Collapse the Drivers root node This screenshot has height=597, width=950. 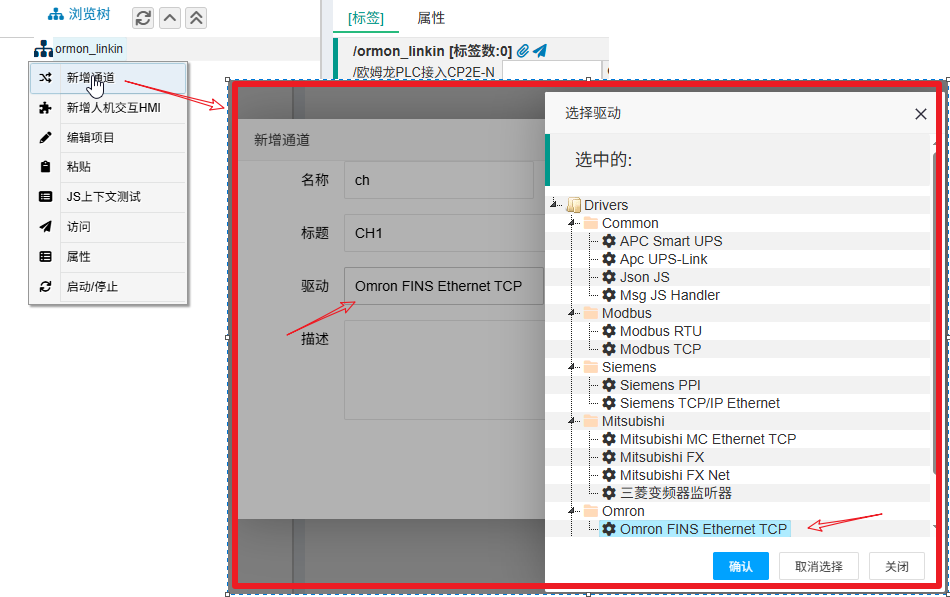click(555, 205)
